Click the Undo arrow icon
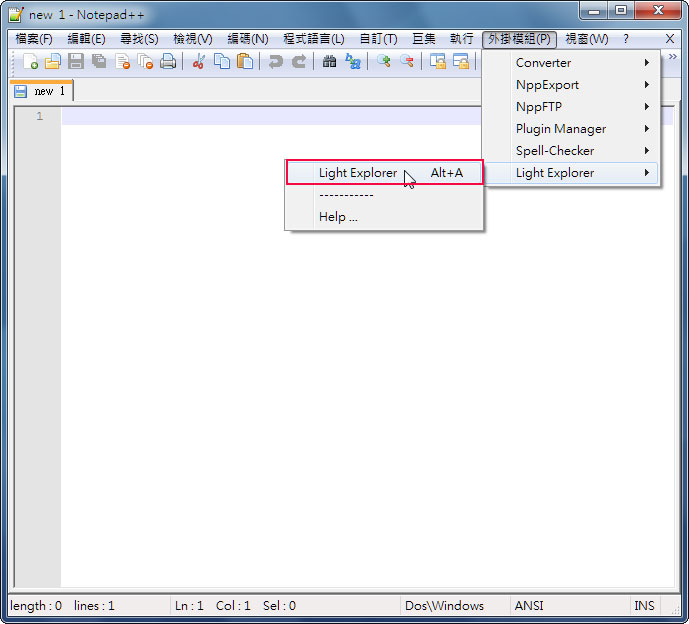The image size is (689, 624). point(276,61)
